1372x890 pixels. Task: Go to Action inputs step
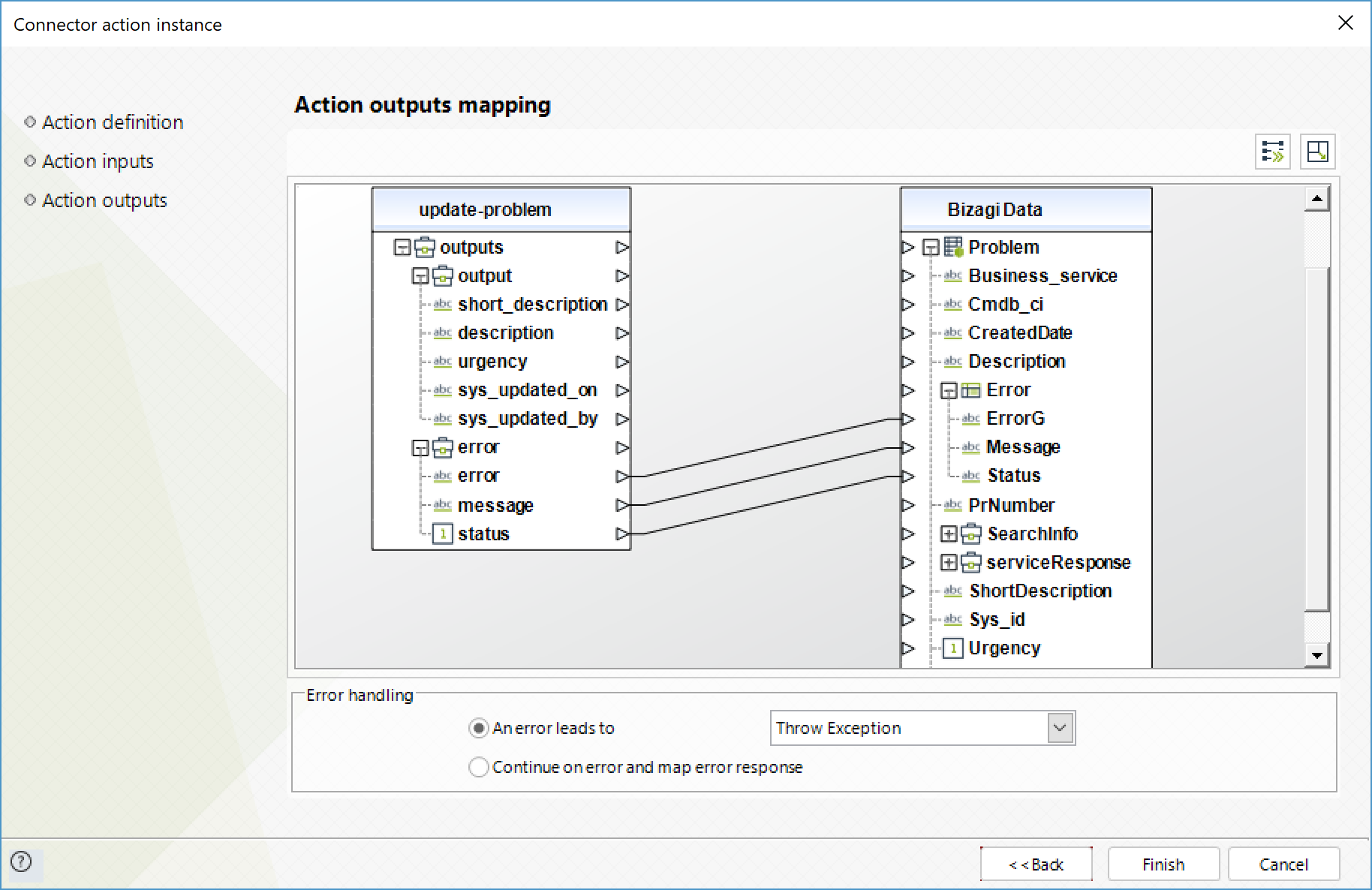pyautogui.click(x=98, y=161)
